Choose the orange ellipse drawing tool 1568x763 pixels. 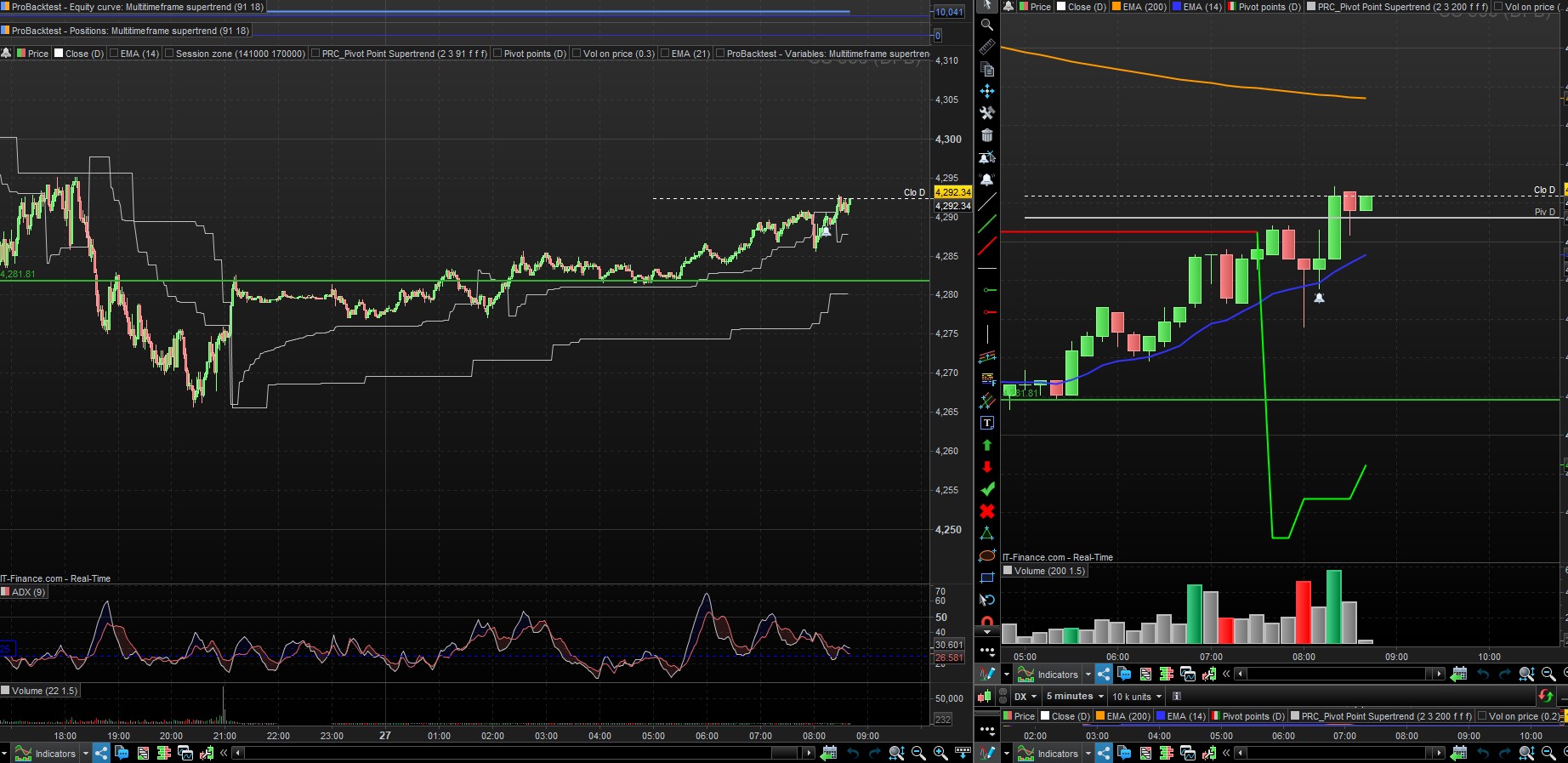(x=986, y=555)
